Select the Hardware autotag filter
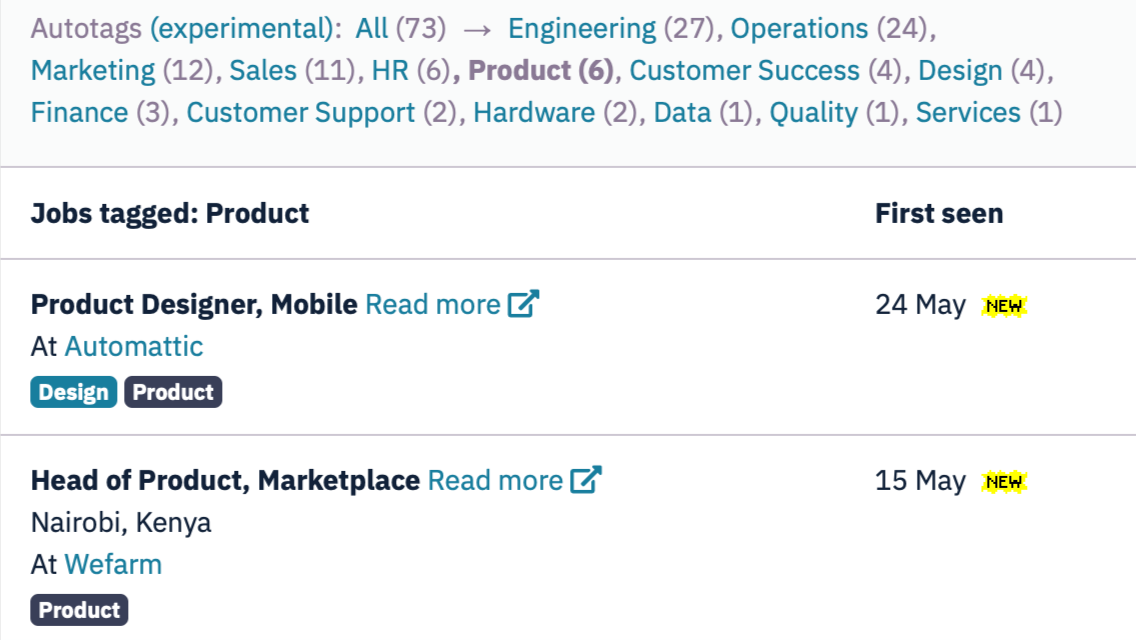Image resolution: width=1136 pixels, height=640 pixels. point(534,113)
